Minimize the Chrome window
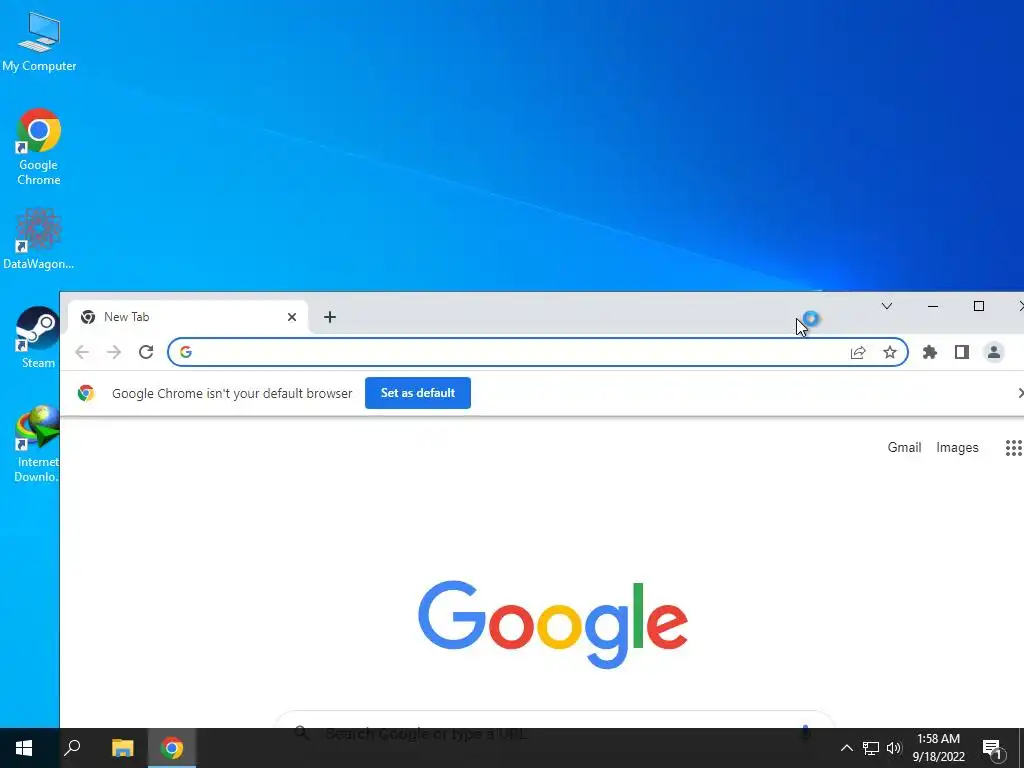This screenshot has width=1024, height=768. coord(933,306)
